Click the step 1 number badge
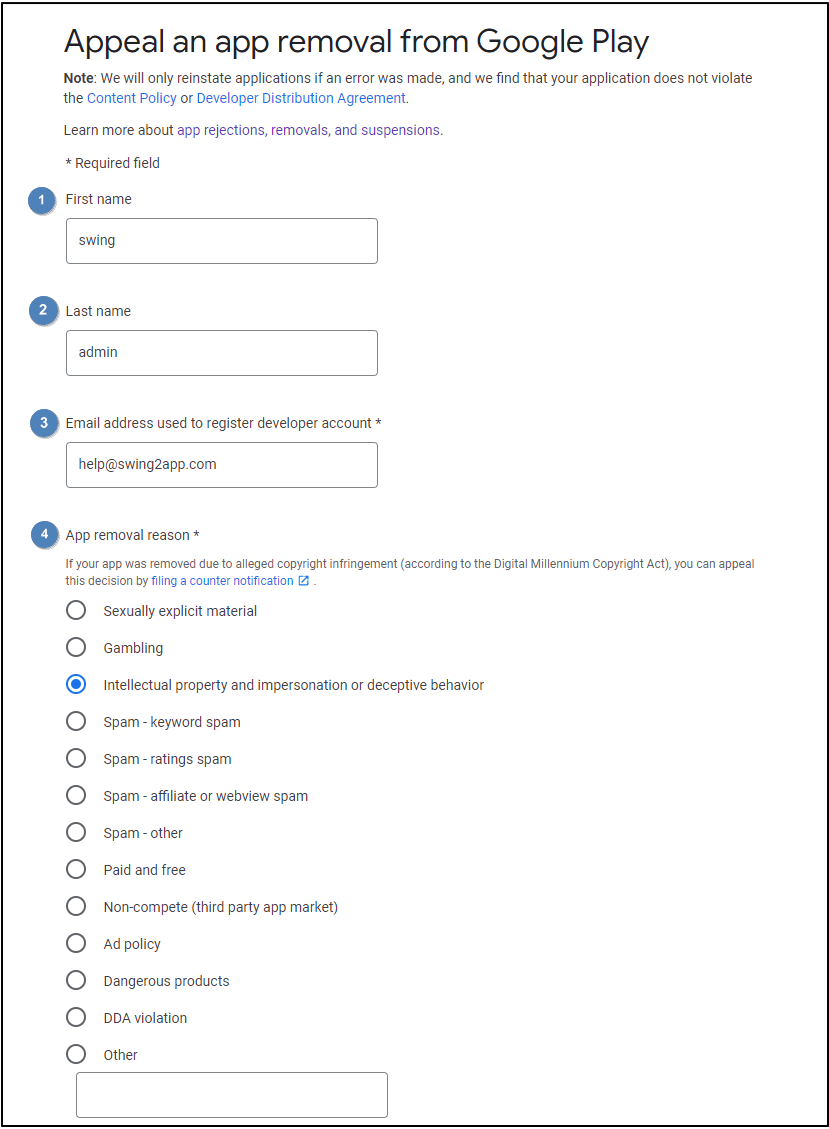This screenshot has width=829, height=1129. (41, 200)
